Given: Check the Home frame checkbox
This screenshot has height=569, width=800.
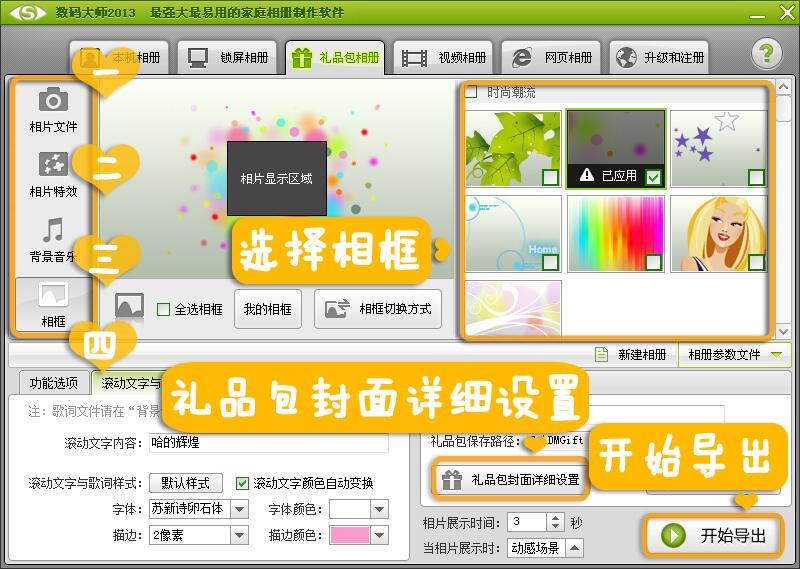Looking at the screenshot, I should click(550, 262).
